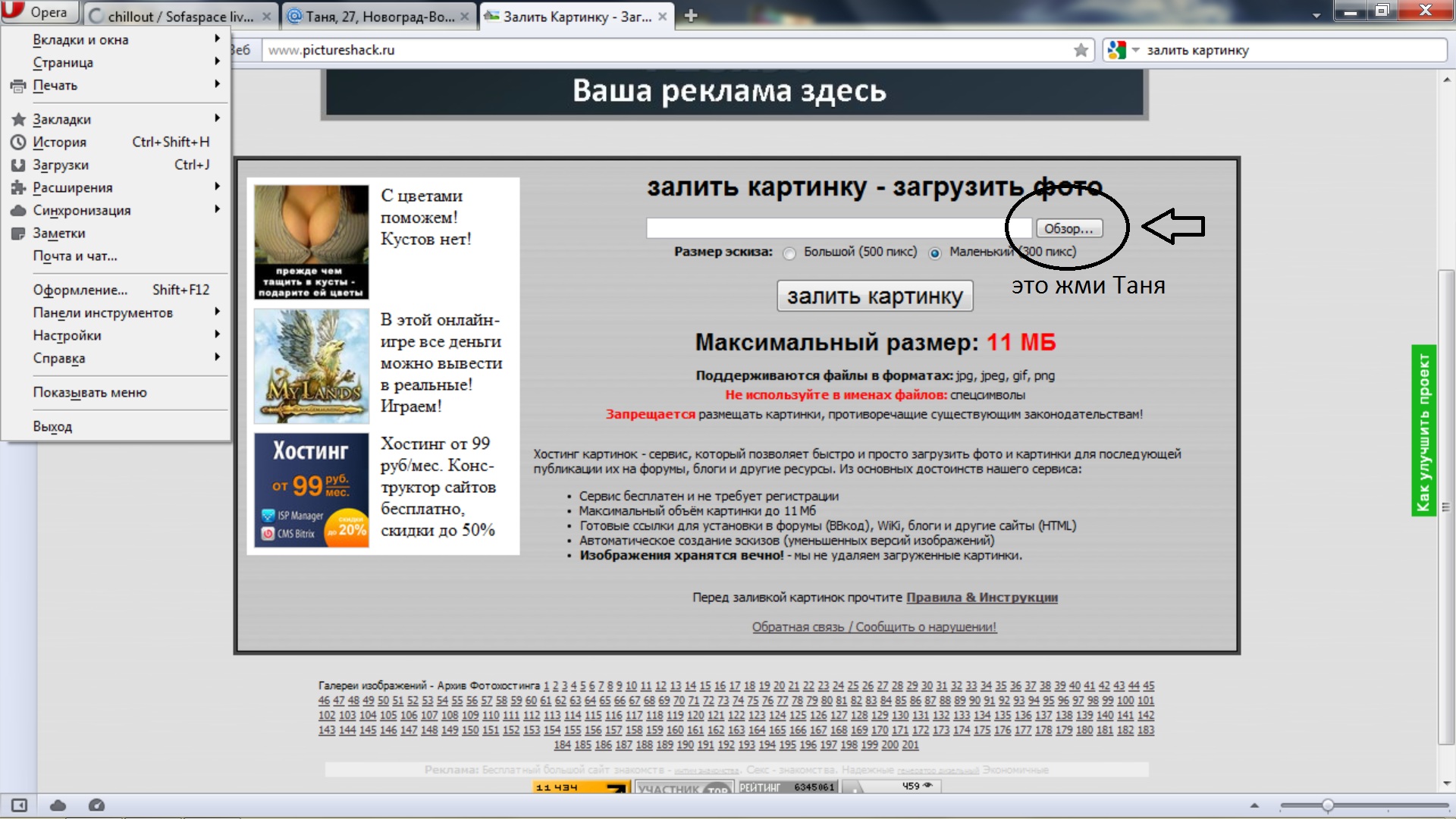Image resolution: width=1456 pixels, height=819 pixels.
Task: Click the История clock icon
Action: 18,143
